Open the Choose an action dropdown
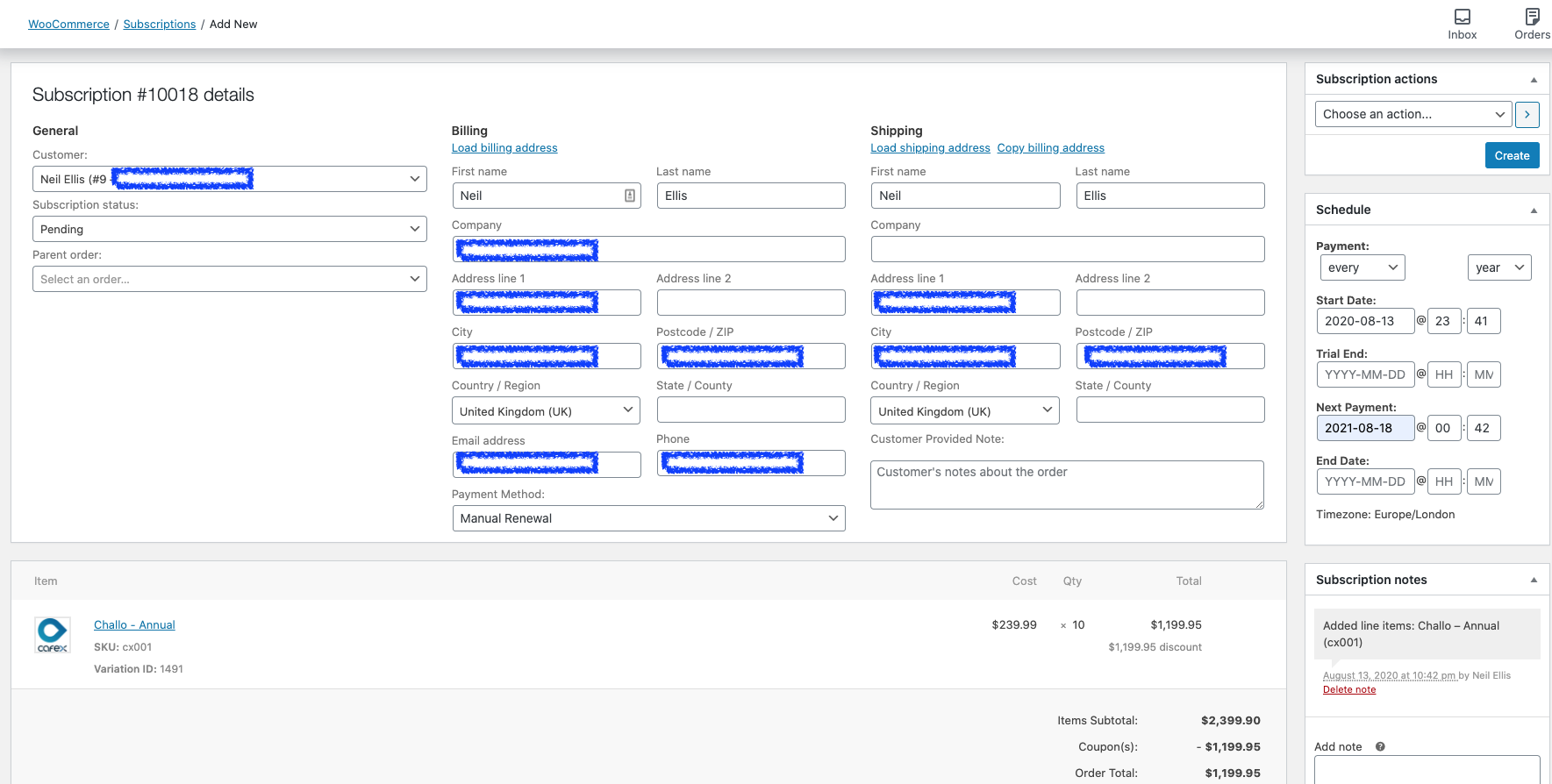Image resolution: width=1552 pixels, height=784 pixels. [x=1413, y=114]
